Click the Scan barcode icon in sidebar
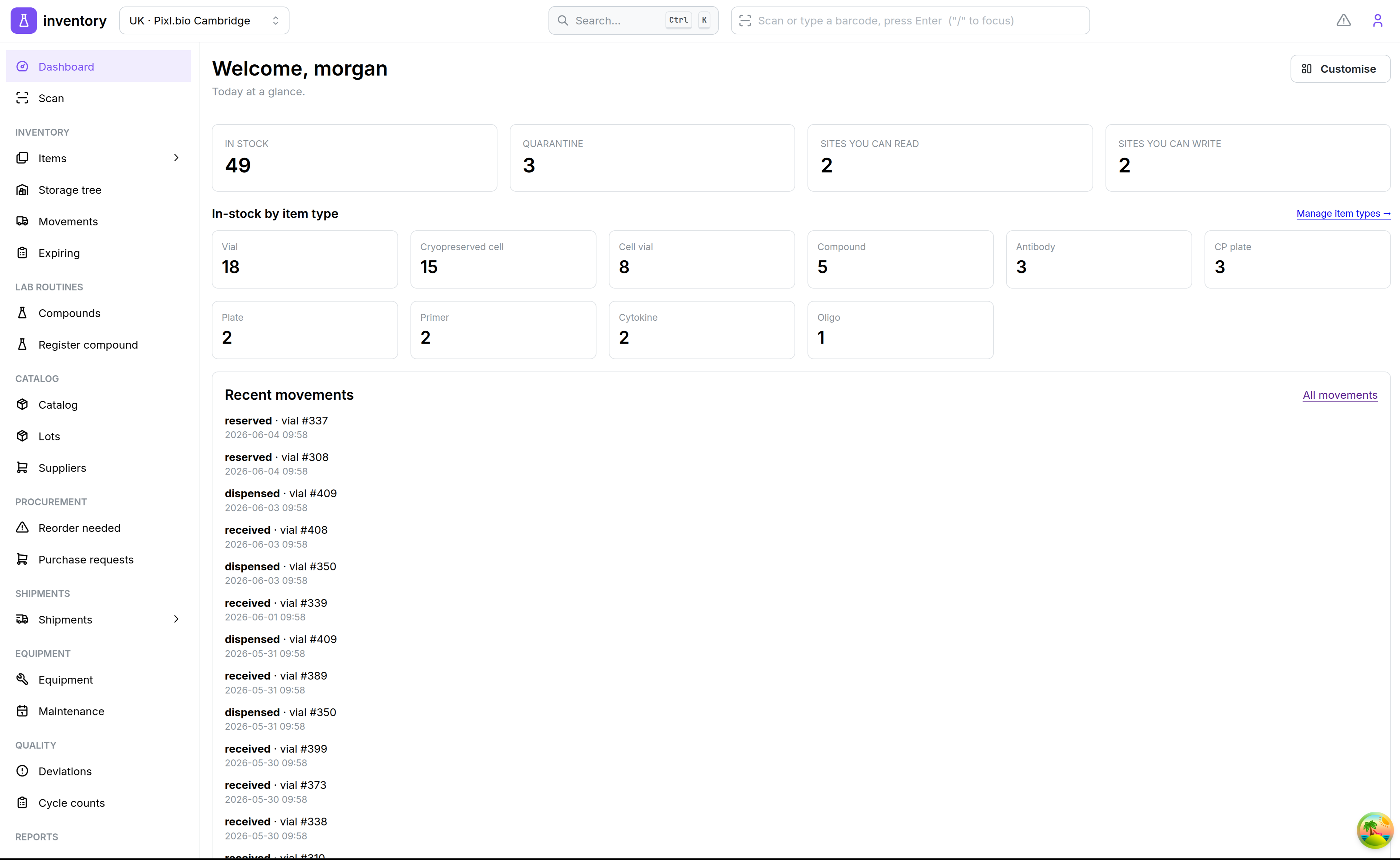 pos(22,98)
